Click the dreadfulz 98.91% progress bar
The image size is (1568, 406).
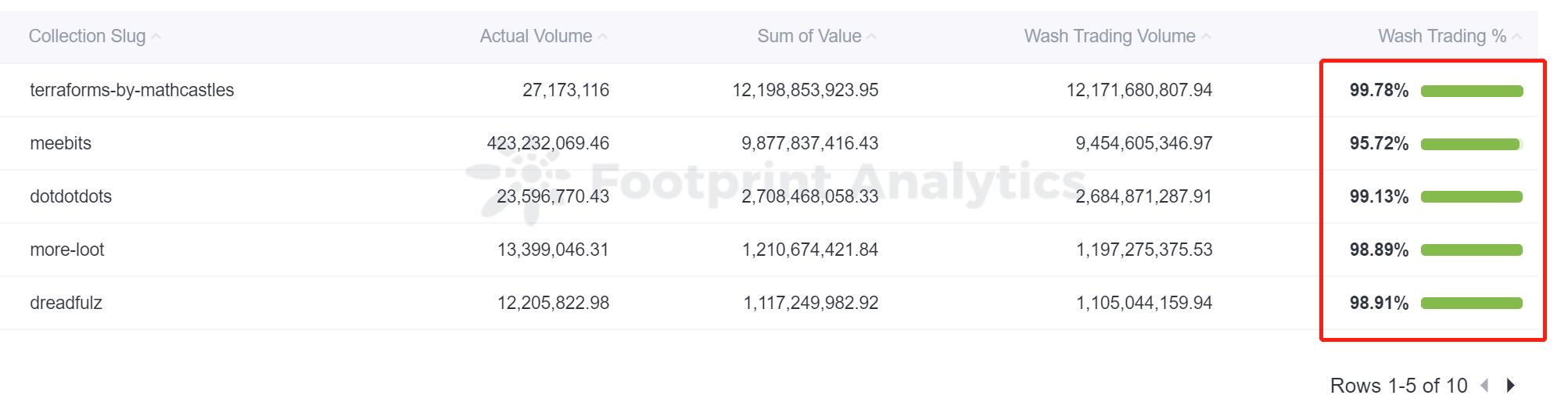[1471, 304]
